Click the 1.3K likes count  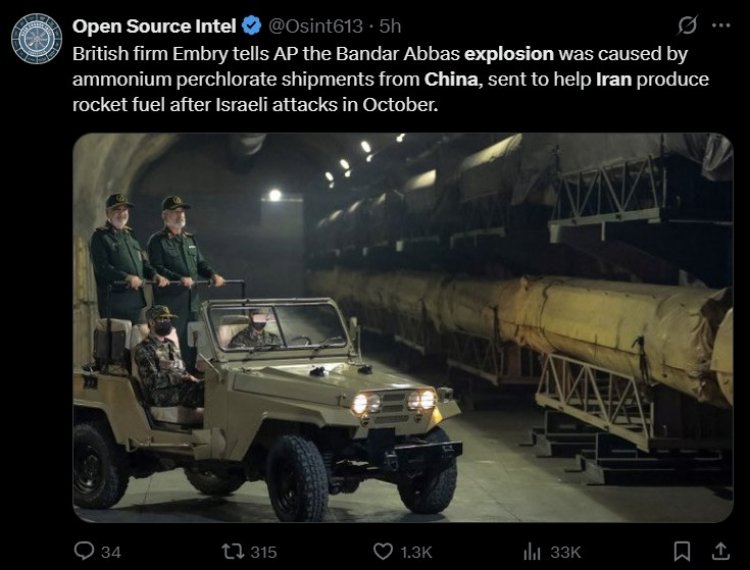[416, 552]
